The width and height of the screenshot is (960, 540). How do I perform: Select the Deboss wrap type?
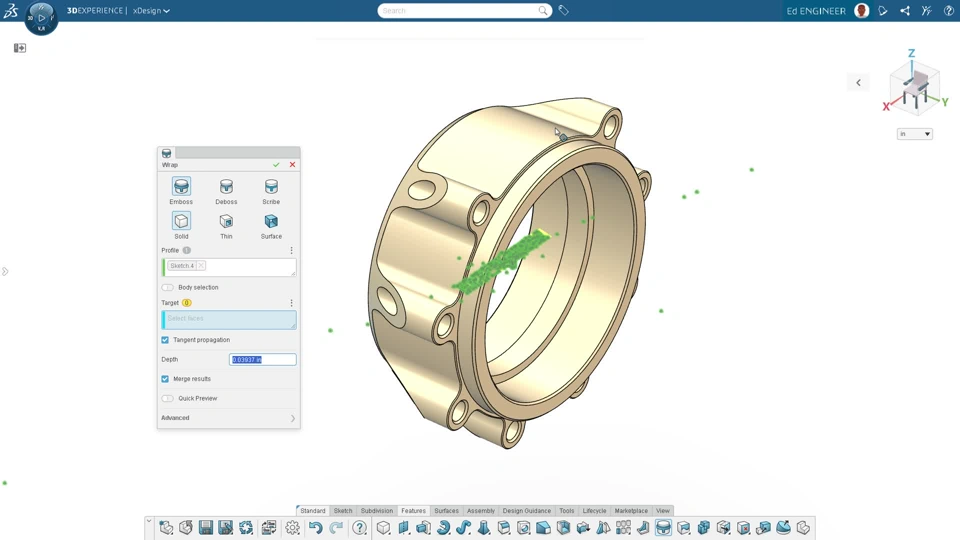pos(226,187)
